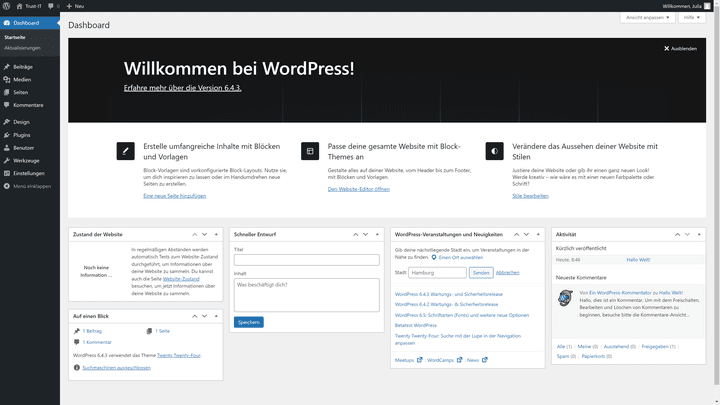Viewport: 720px width, 405px height.
Task: Move Schneller Entwurf widget down
Action: click(x=366, y=235)
